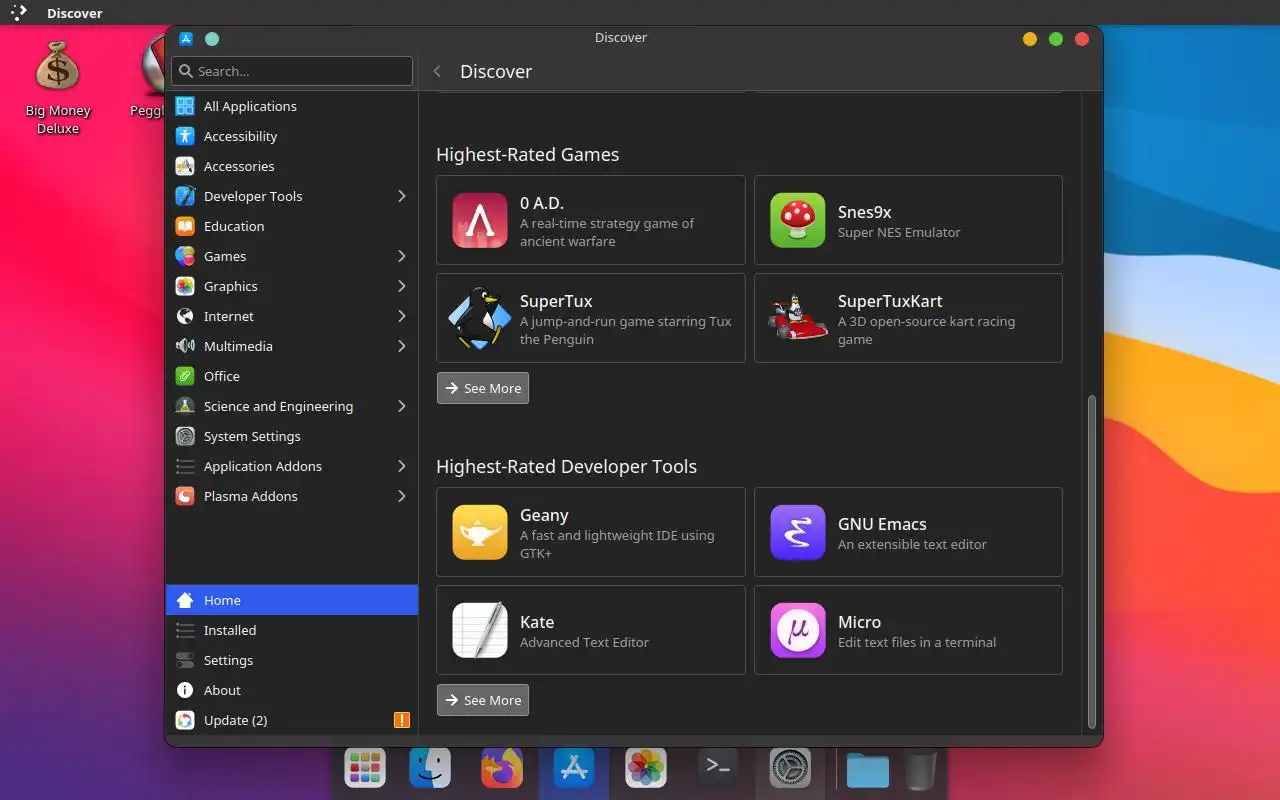Click See More under Highest-Rated Games
This screenshot has height=800, width=1280.
point(483,388)
